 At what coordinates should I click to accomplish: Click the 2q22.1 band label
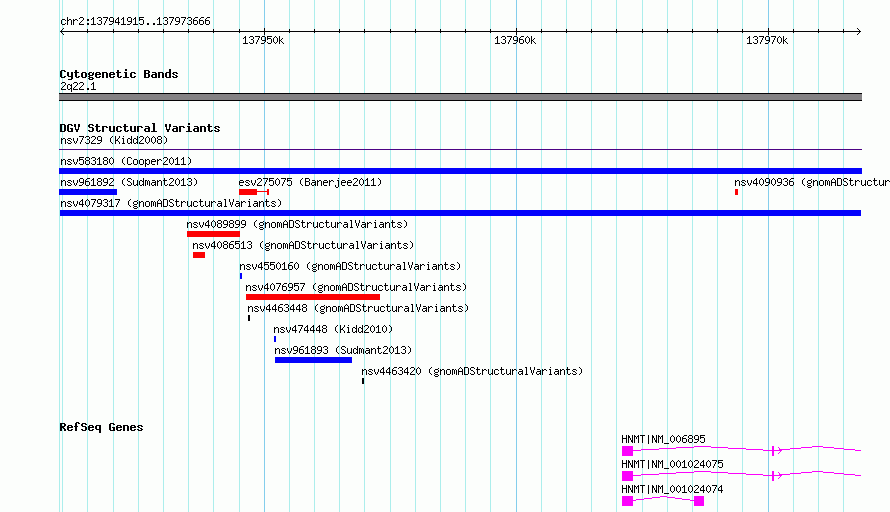[78, 86]
